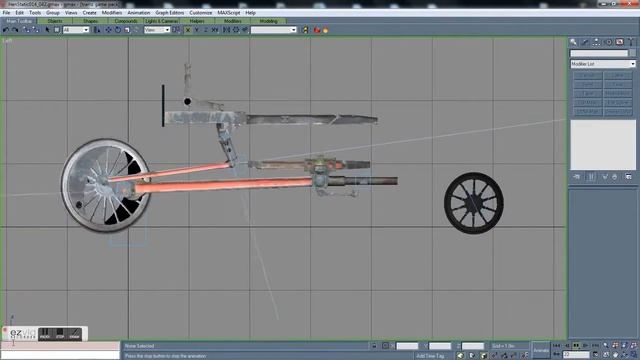Open the Modify command panel tab
Image resolution: width=640 pixels, height=360 pixels.
pos(585,42)
